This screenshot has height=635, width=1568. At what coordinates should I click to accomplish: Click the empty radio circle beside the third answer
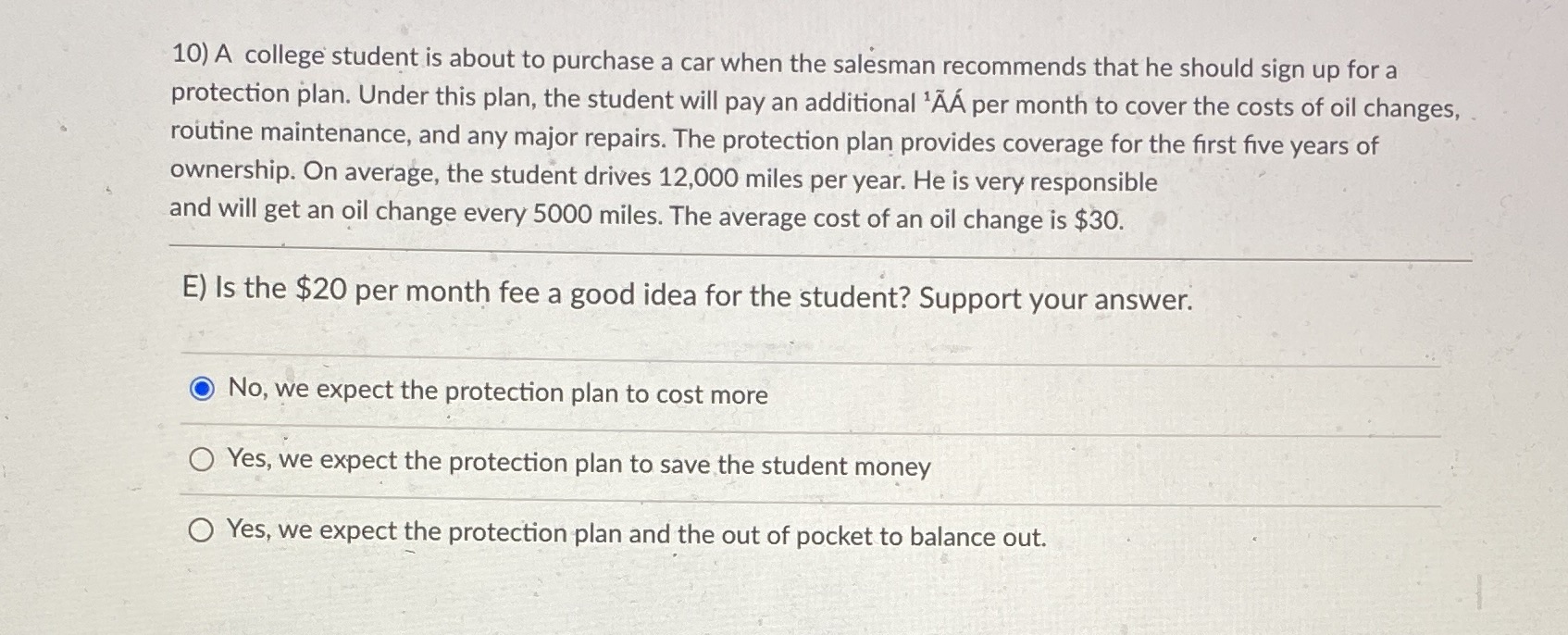203,529
